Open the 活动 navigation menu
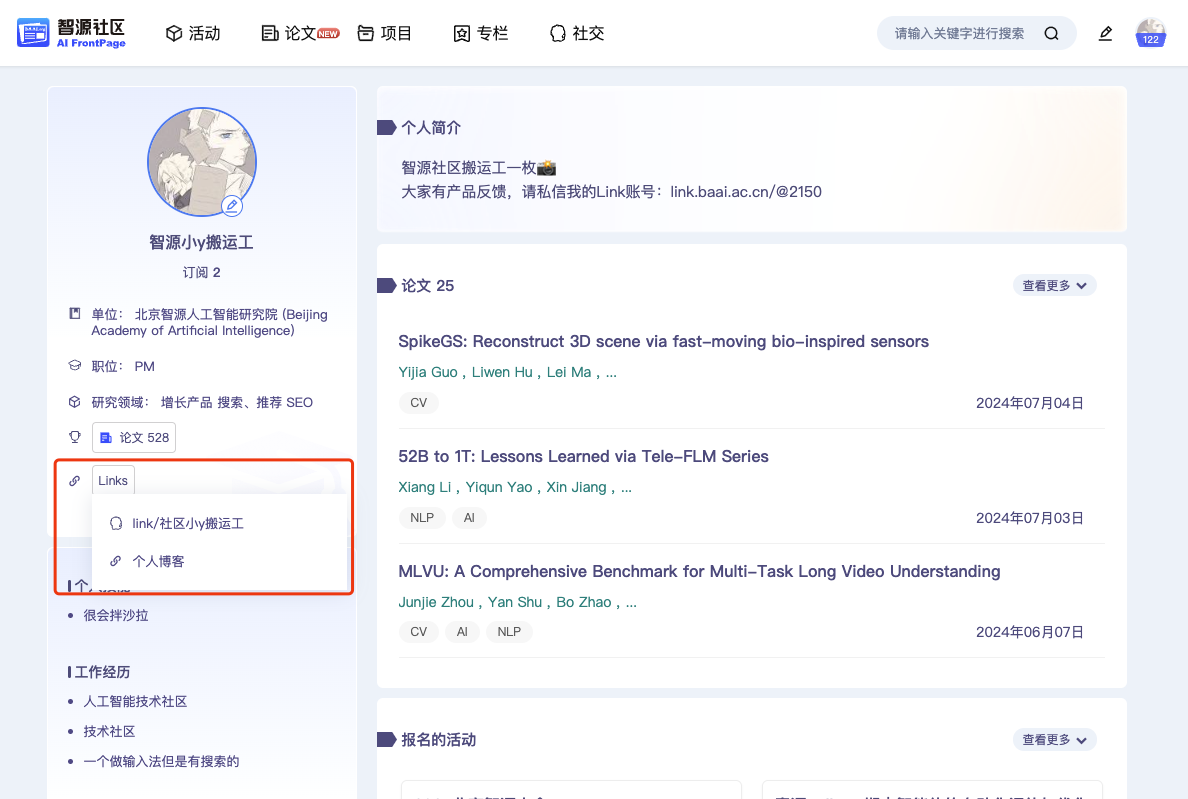The image size is (1188, 799). pos(193,33)
